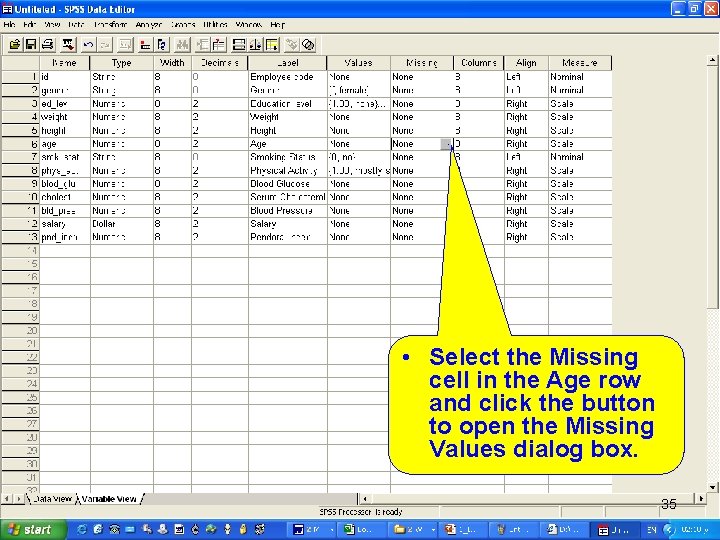Click the Measure column header
The width and height of the screenshot is (720, 540).
pos(580,63)
